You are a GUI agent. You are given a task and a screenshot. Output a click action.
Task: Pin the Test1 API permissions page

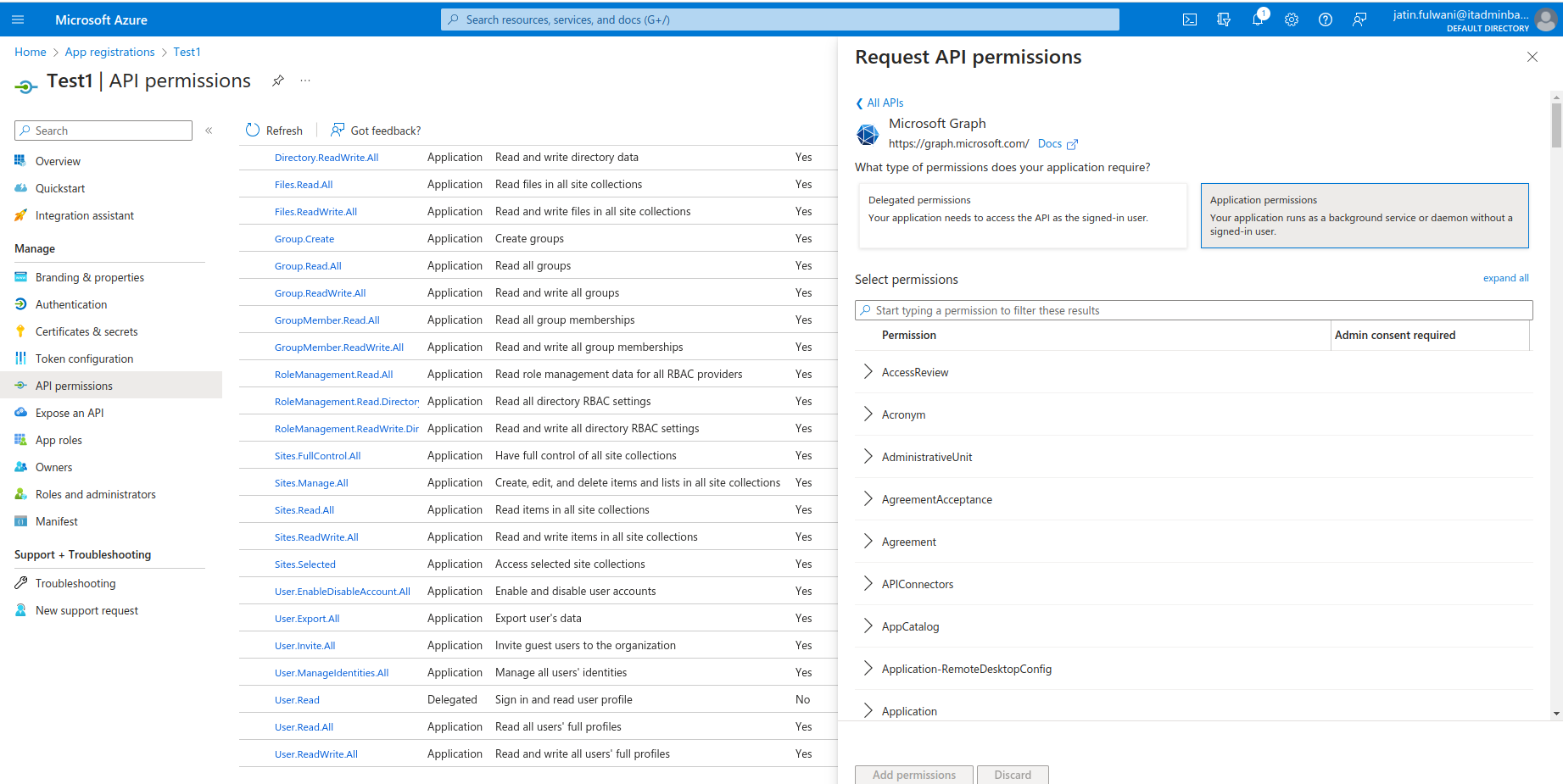(278, 81)
